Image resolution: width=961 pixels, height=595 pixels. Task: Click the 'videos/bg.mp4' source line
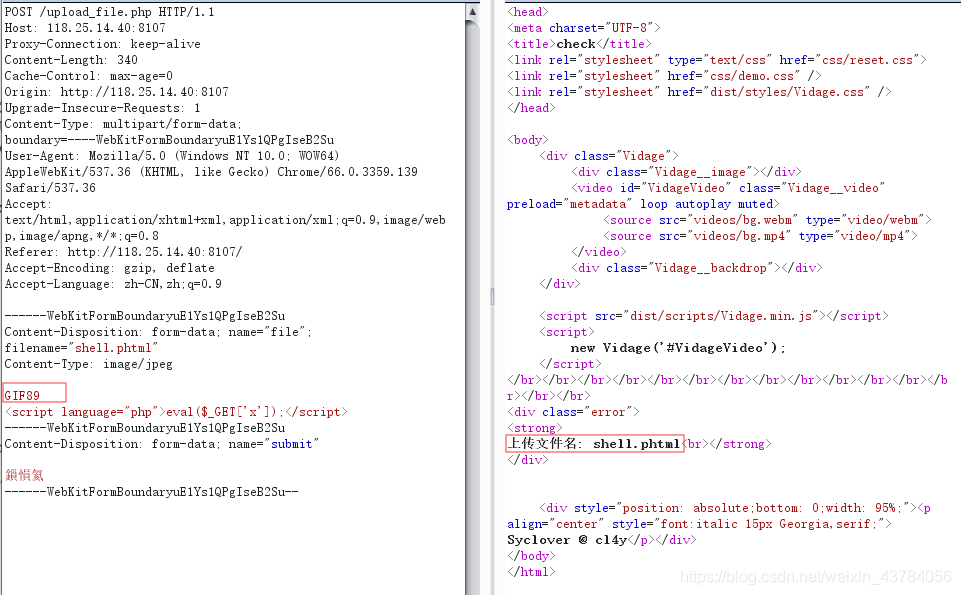760,235
